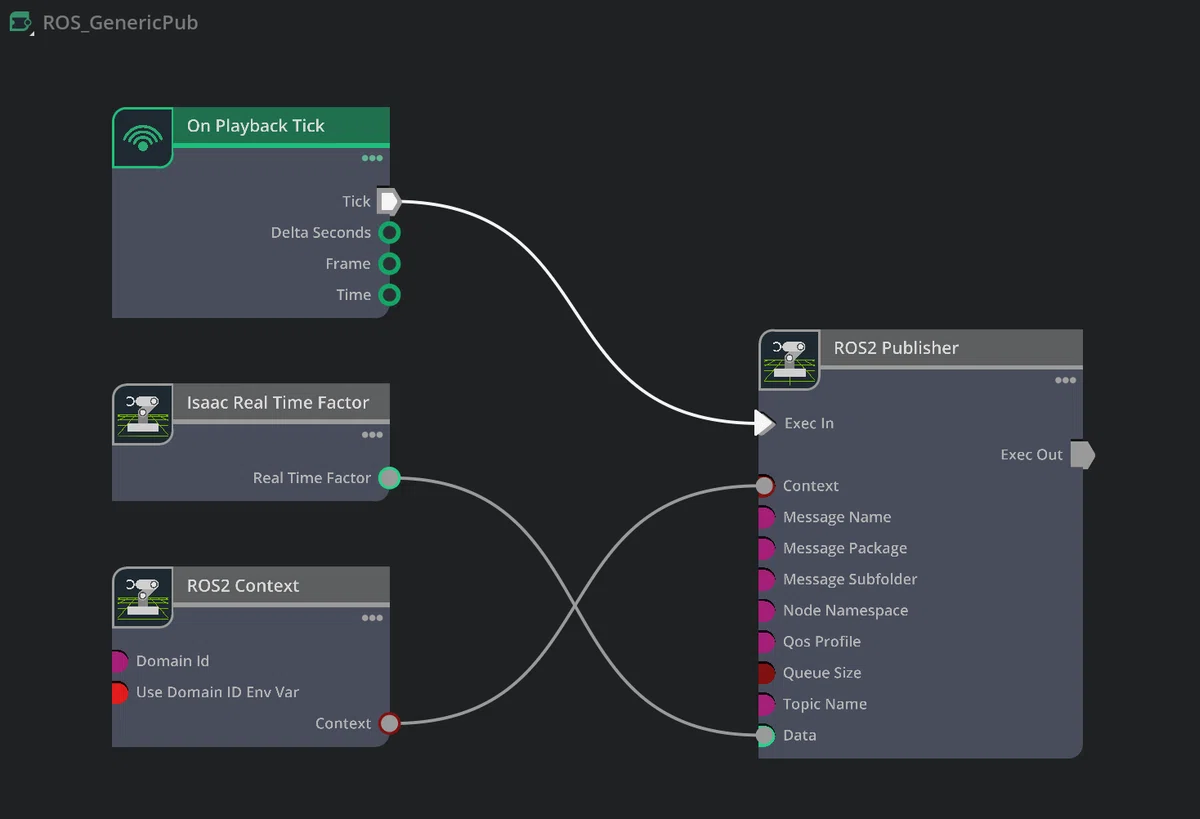
Task: Select the white Tick to Exec In wire
Action: click(x=577, y=312)
